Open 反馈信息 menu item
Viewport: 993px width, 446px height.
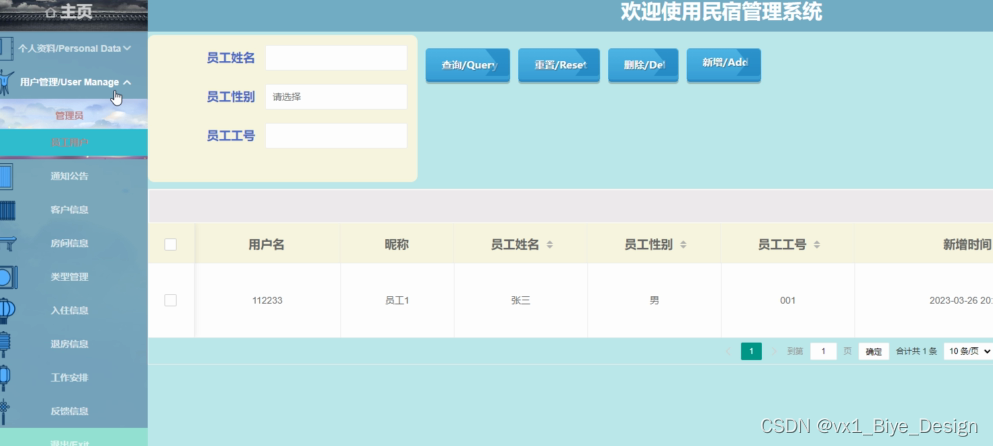[x=69, y=411]
